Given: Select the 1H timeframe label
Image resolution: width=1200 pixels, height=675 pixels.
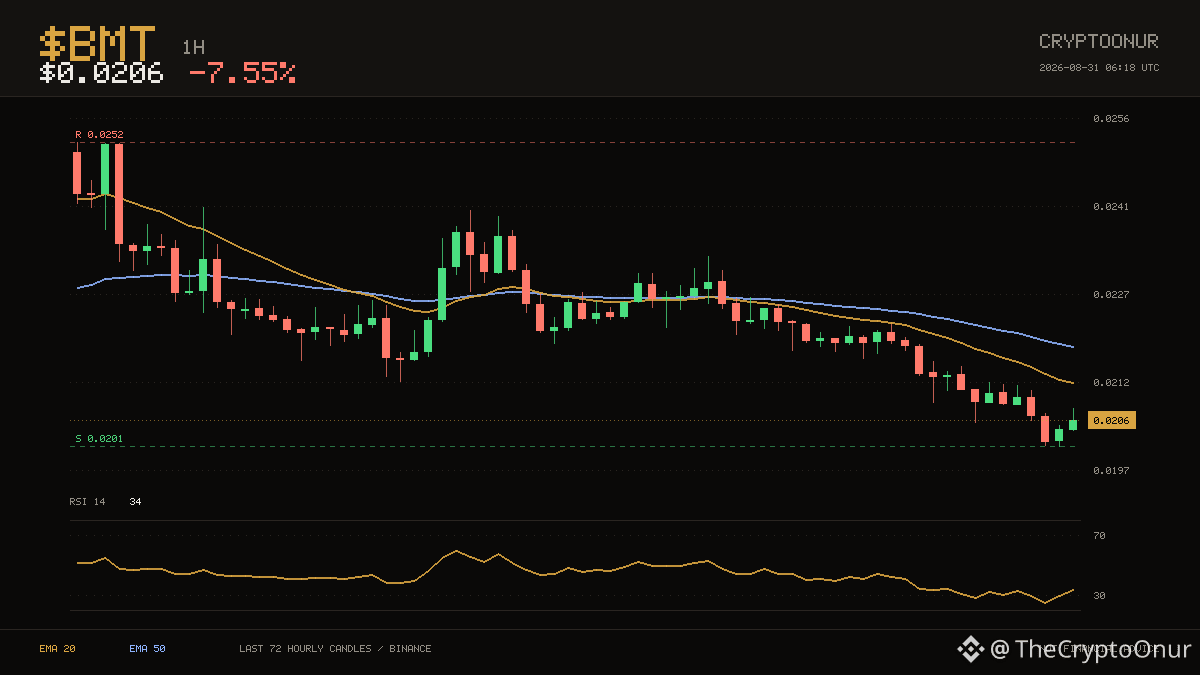Looking at the screenshot, I should (193, 47).
